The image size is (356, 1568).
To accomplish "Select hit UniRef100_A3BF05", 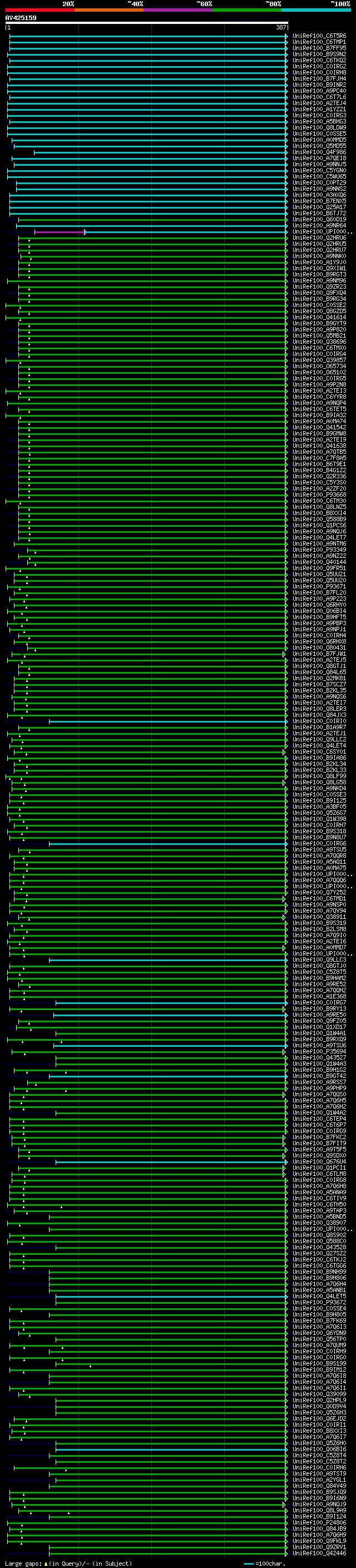I will [319, 807].
